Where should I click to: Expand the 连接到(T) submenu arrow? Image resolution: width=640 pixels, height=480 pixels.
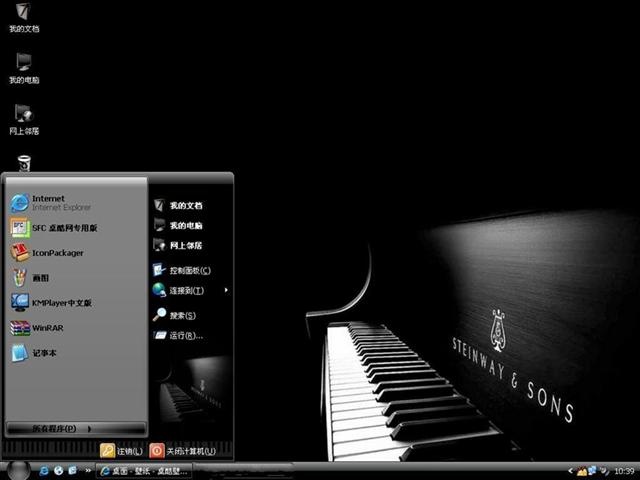point(226,290)
